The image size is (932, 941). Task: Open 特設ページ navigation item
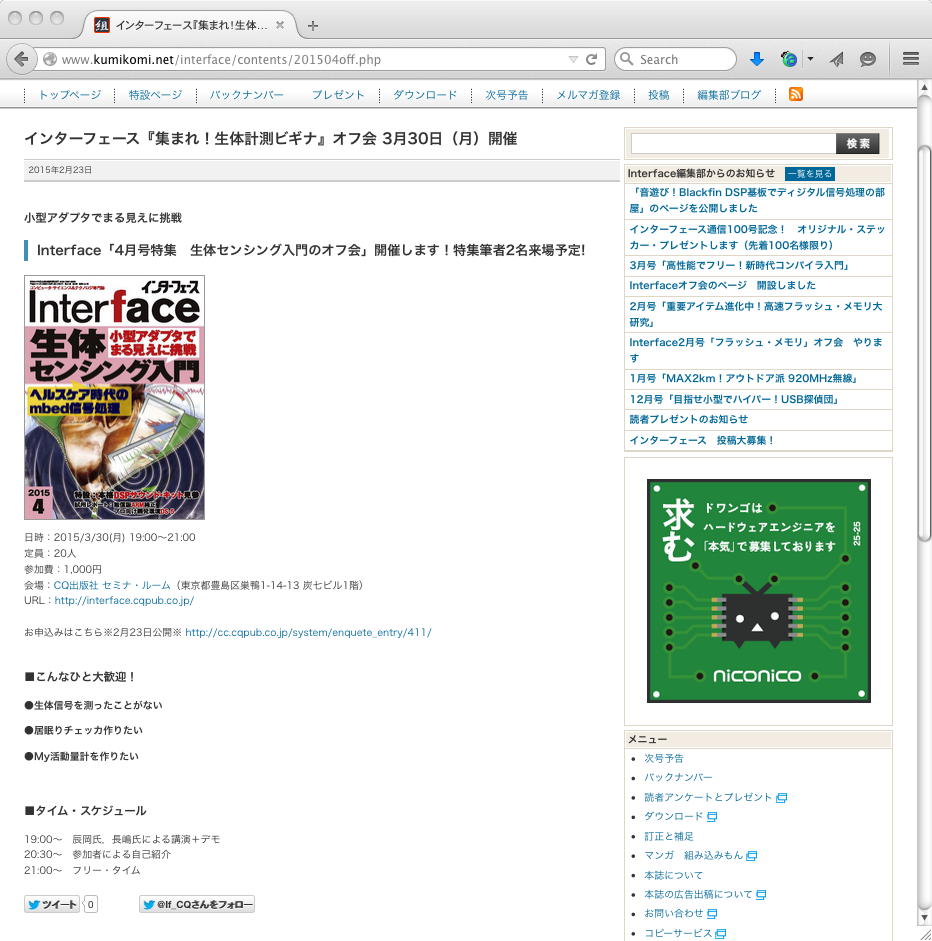155,95
